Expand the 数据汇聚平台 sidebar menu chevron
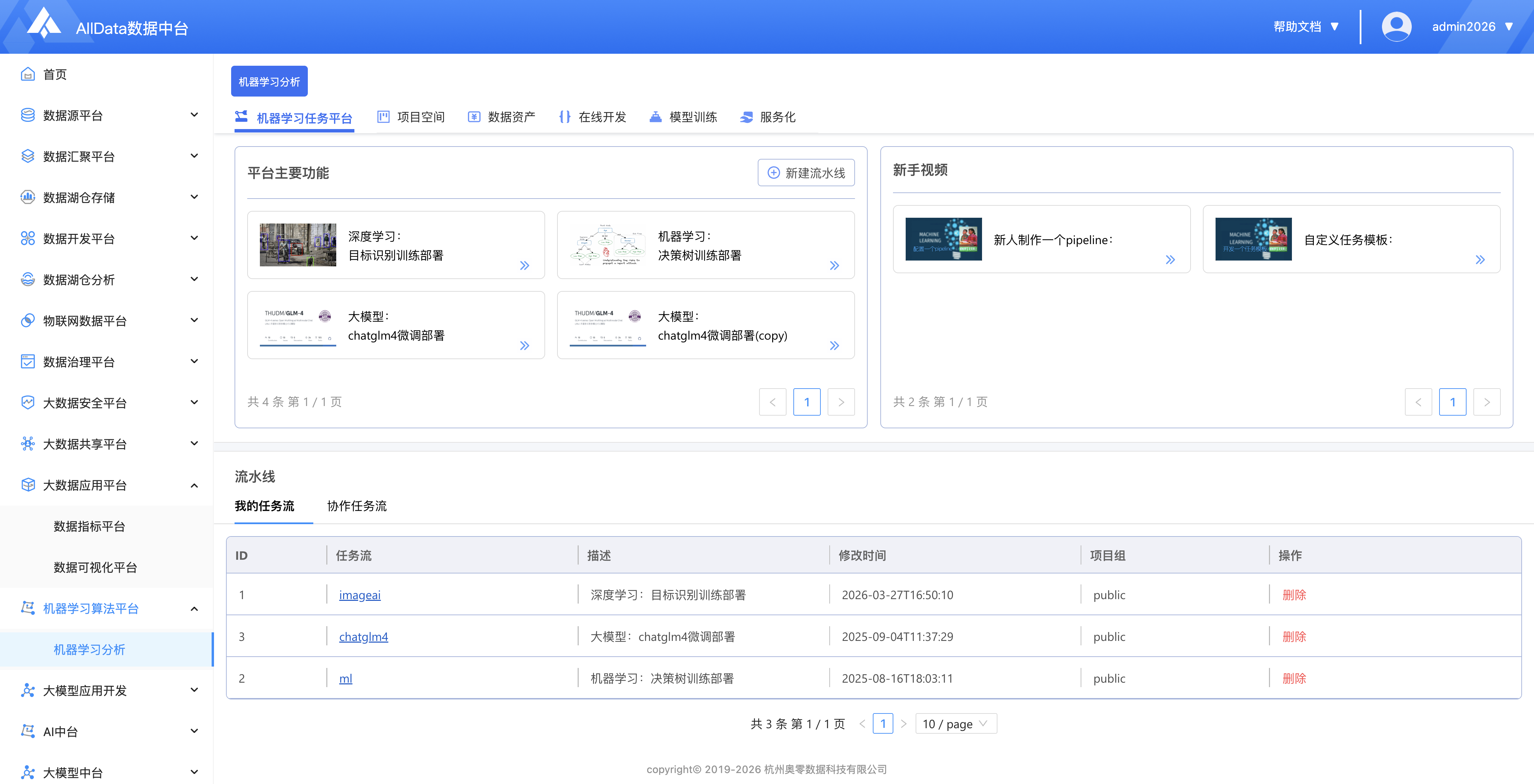Image resolution: width=1534 pixels, height=784 pixels. (x=194, y=155)
